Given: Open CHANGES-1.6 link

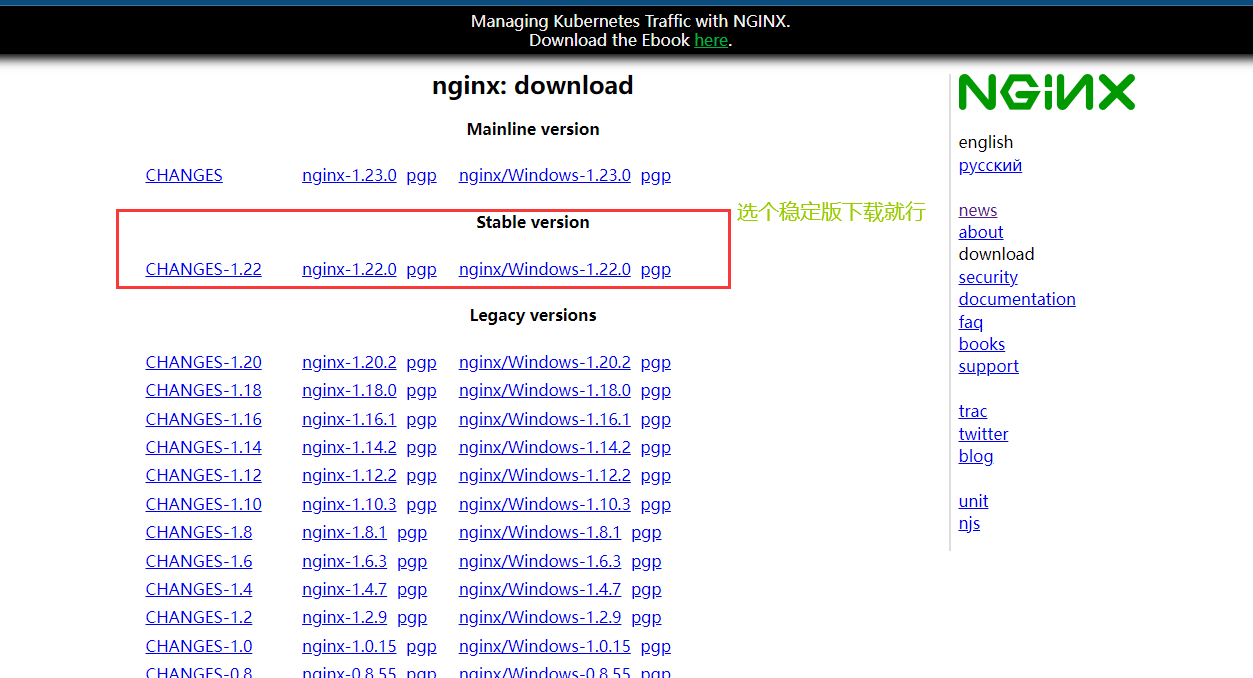Looking at the screenshot, I should point(199,561).
